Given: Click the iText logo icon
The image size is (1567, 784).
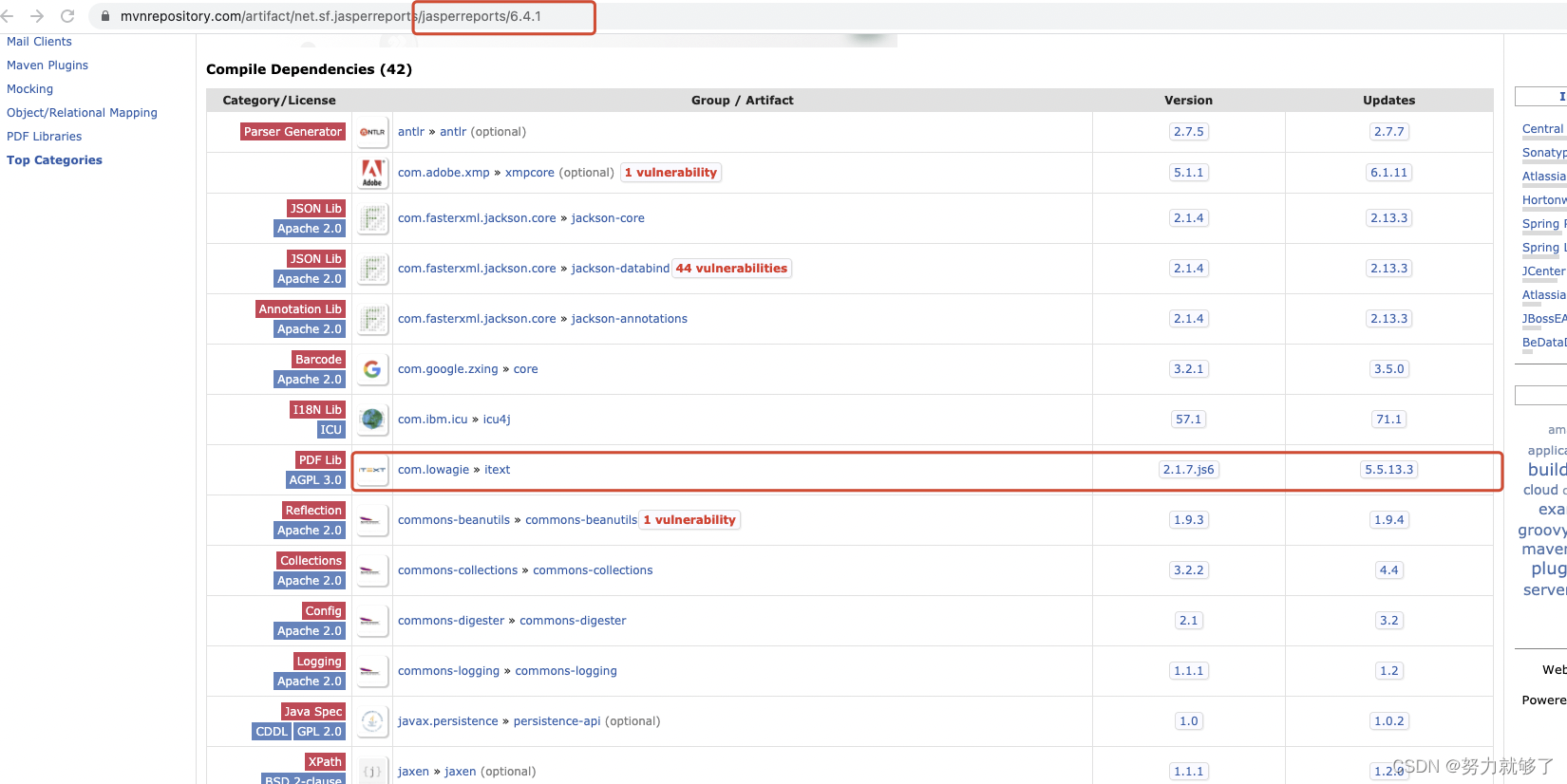Looking at the screenshot, I should (x=372, y=470).
